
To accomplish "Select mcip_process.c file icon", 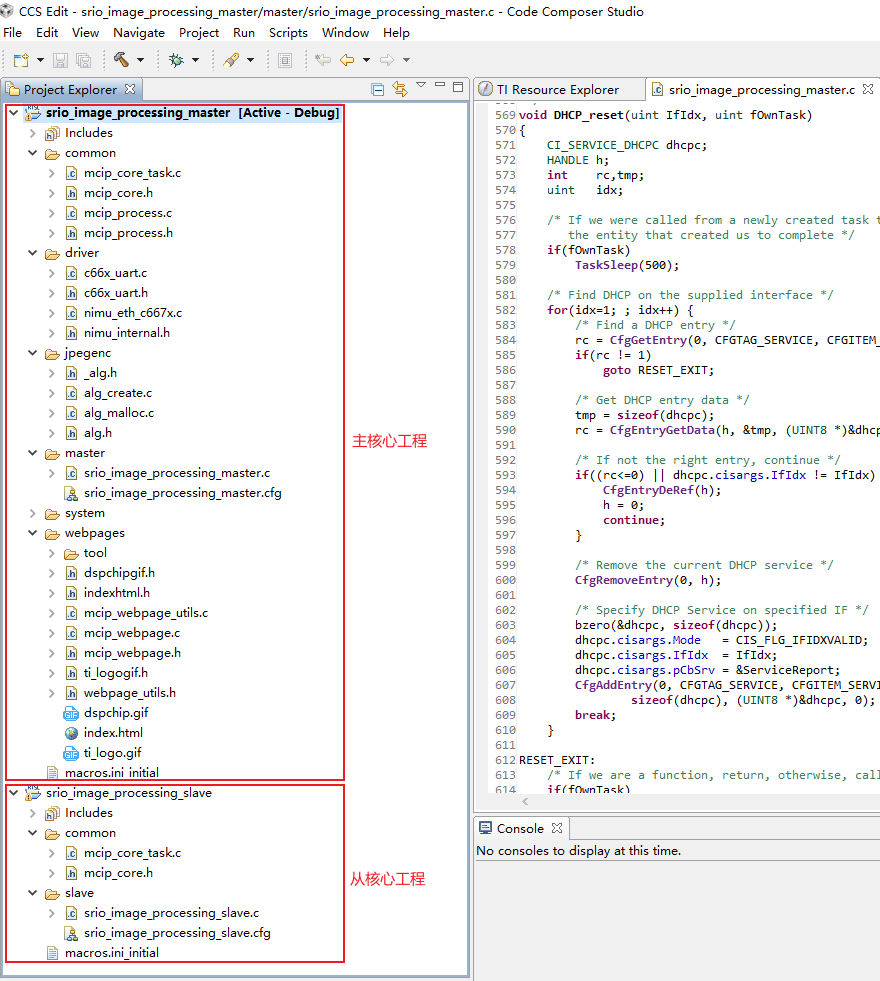I will click(71, 213).
